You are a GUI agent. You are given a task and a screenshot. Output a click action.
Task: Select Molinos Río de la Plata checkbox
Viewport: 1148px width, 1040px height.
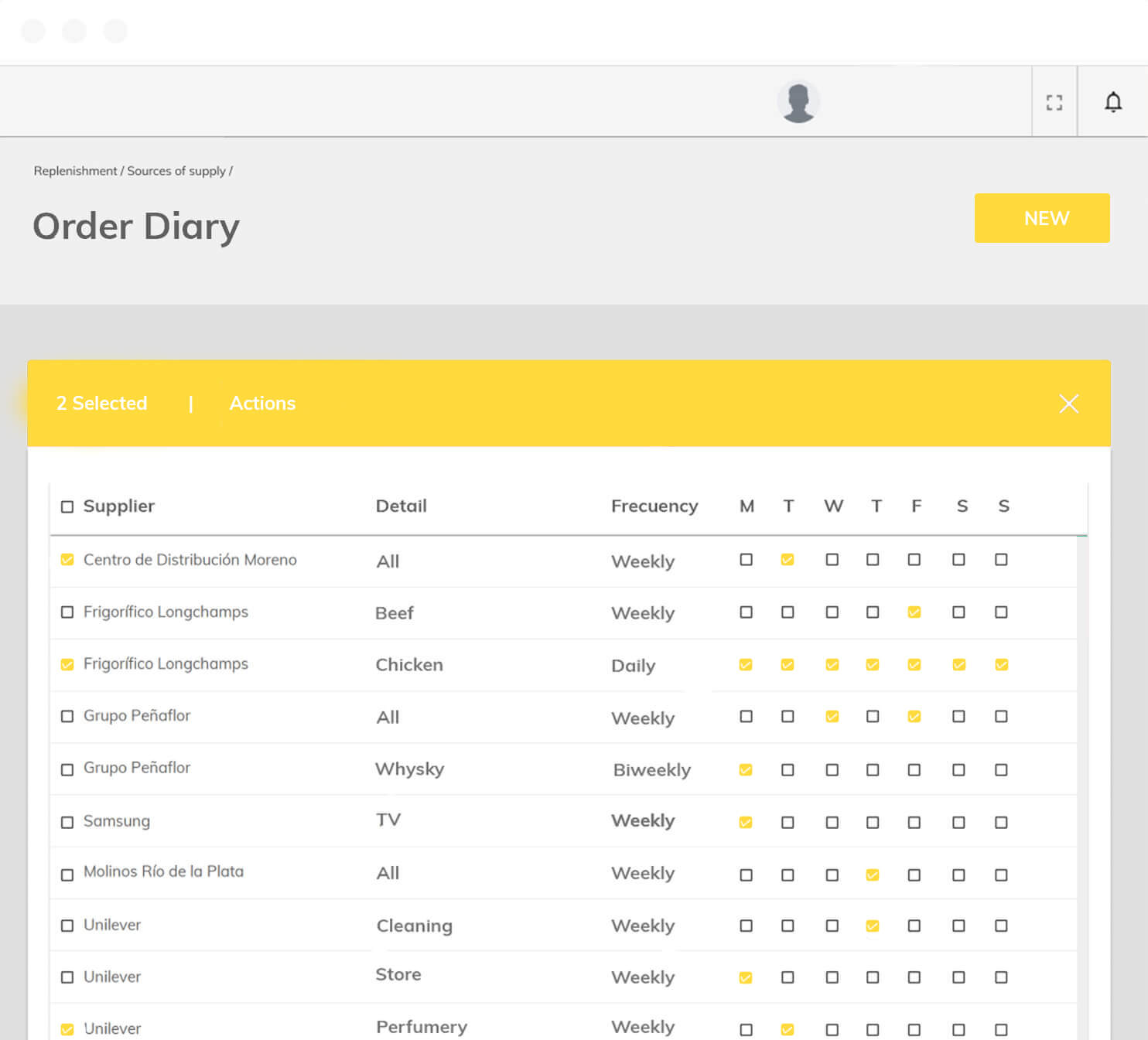coord(67,875)
